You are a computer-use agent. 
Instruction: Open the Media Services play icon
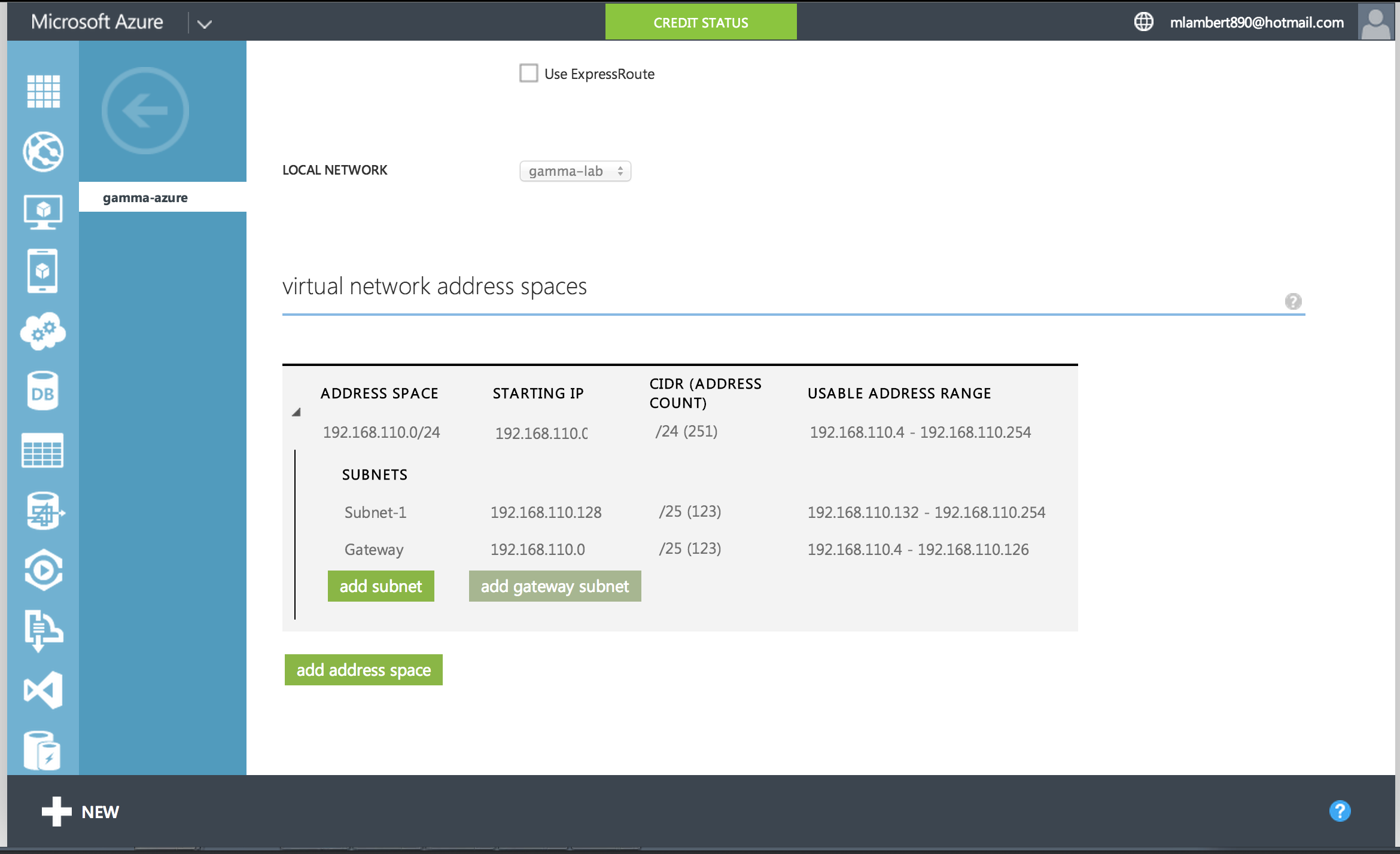[x=43, y=570]
